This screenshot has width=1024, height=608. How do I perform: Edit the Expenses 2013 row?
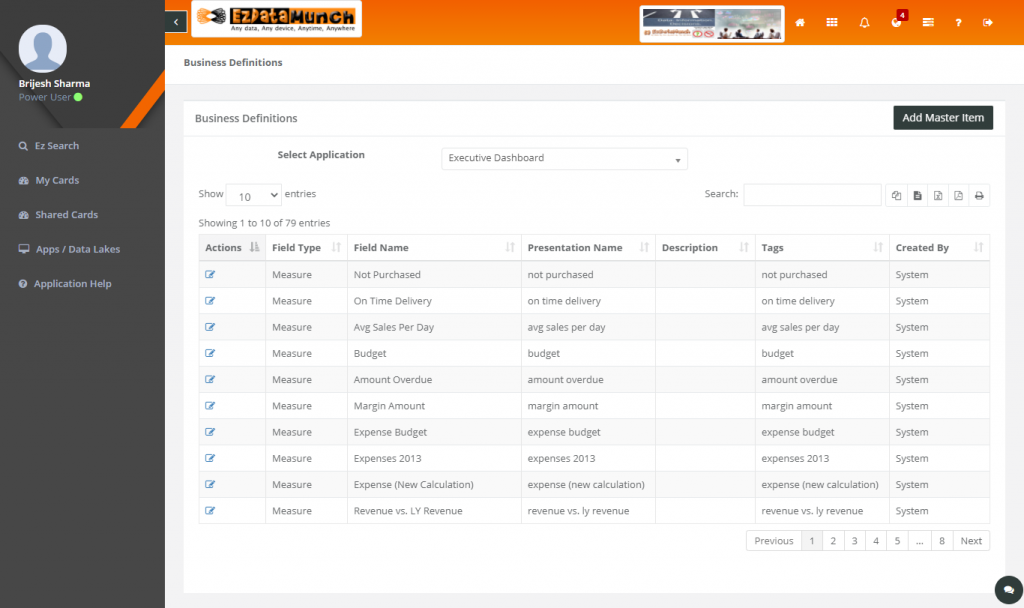[210, 458]
